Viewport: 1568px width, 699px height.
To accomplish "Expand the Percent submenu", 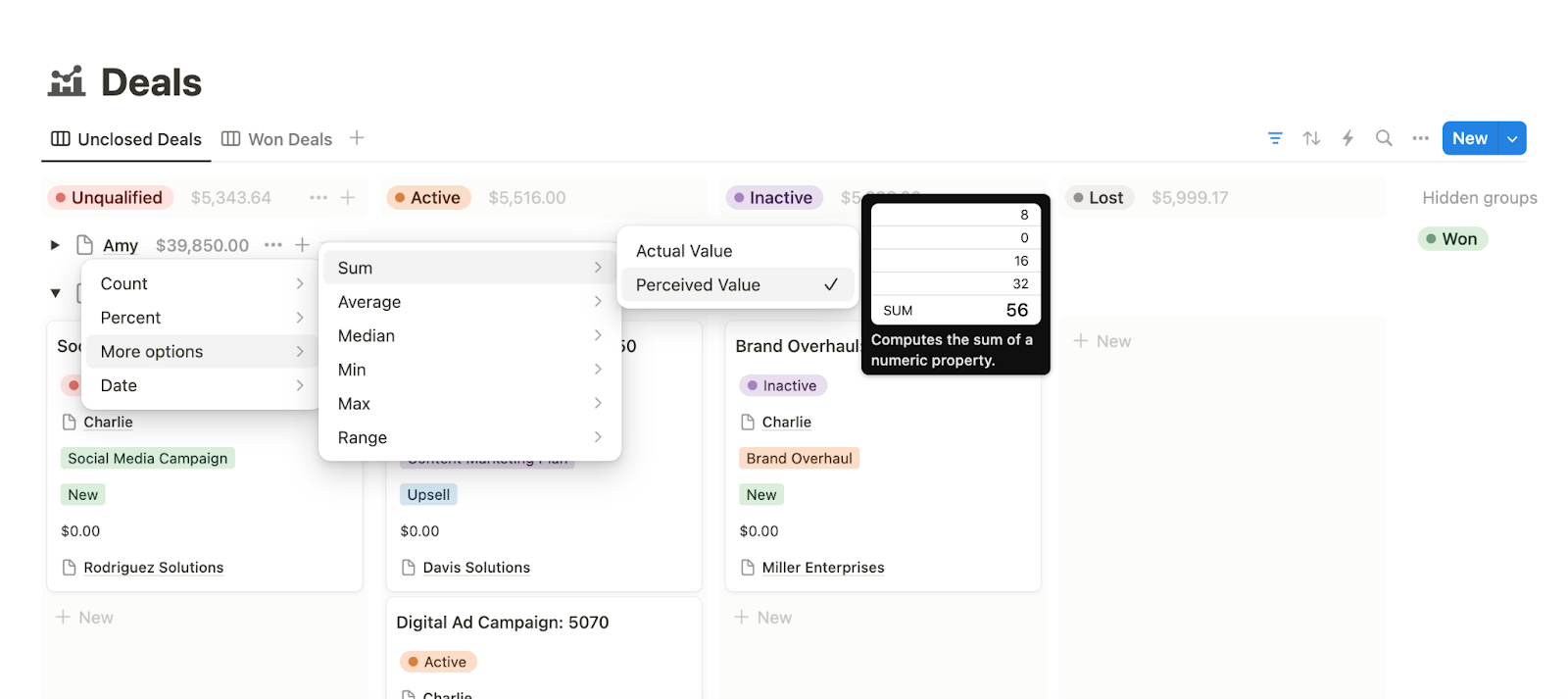I will click(x=202, y=318).
